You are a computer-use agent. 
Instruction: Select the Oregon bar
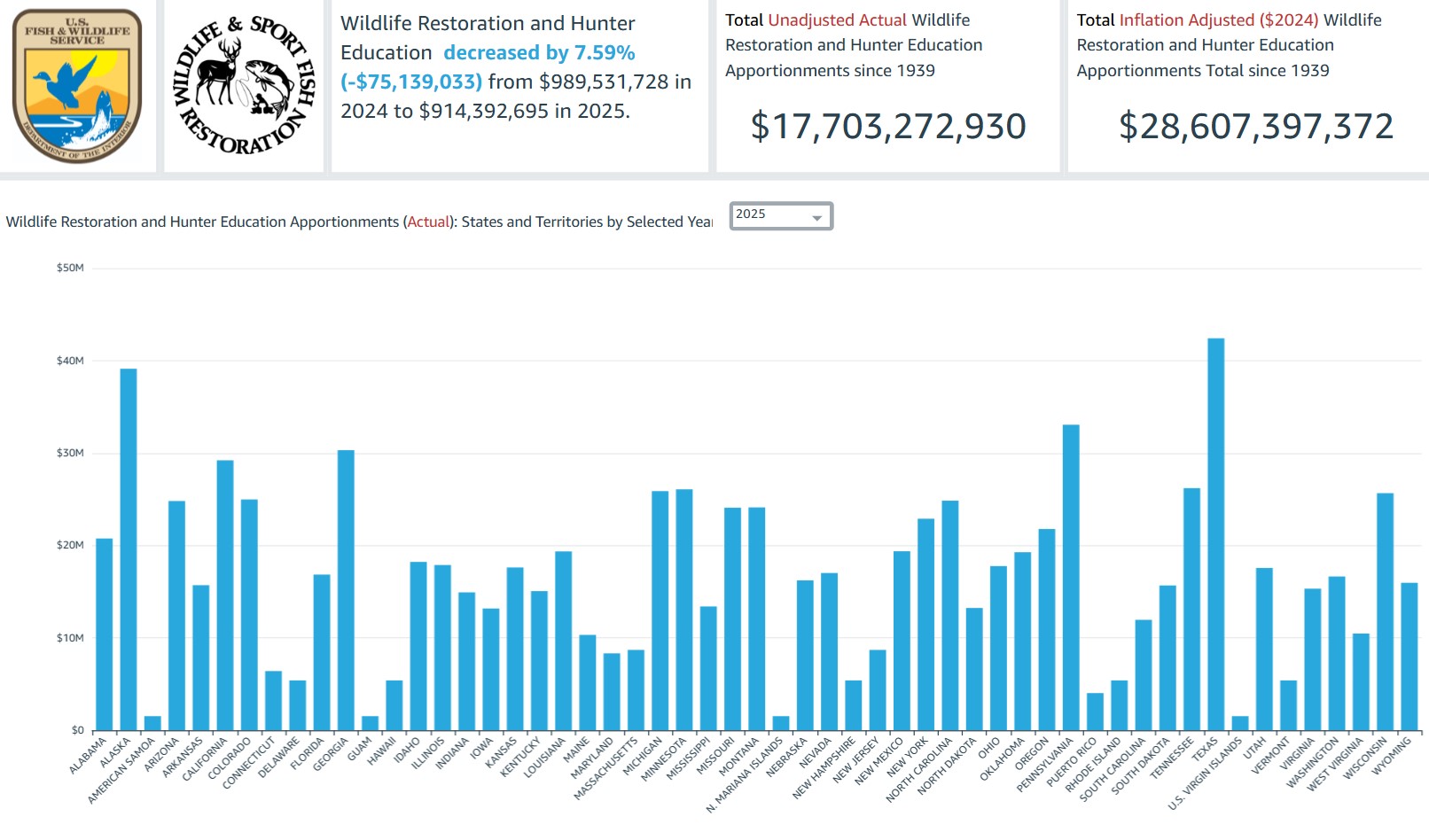pyautogui.click(x=1047, y=630)
